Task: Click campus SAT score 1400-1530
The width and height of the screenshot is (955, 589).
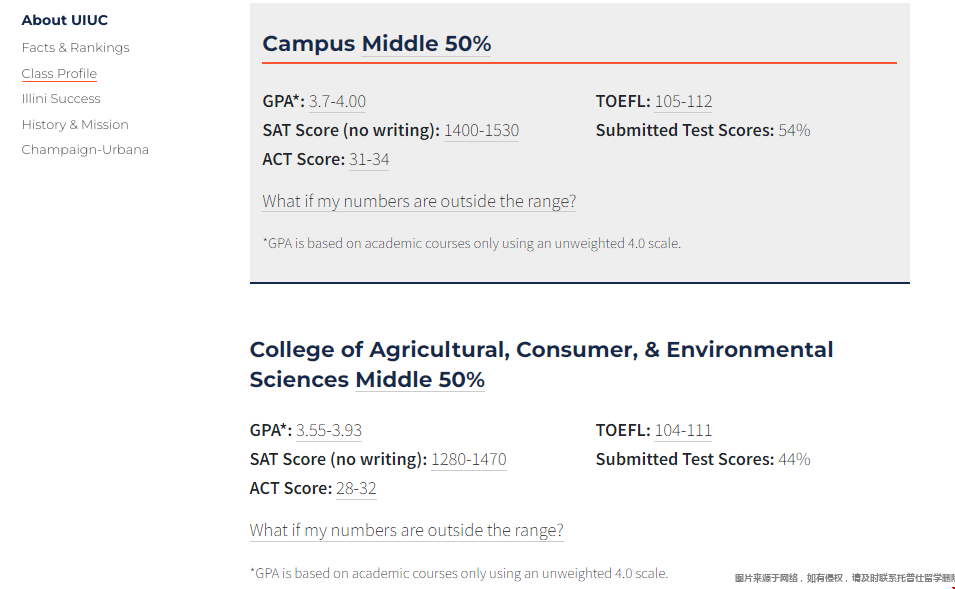Action: point(481,130)
